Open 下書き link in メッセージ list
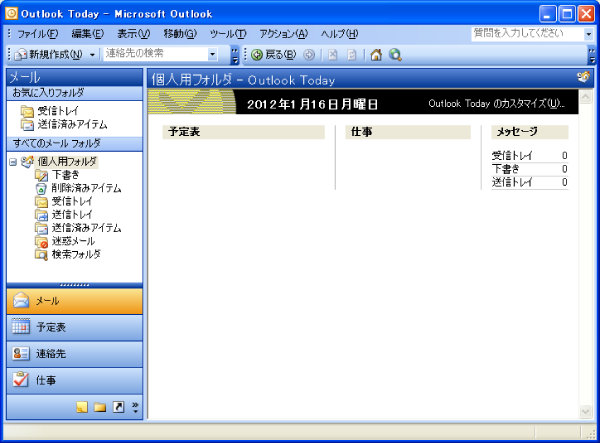This screenshot has height=443, width=600. (505, 169)
